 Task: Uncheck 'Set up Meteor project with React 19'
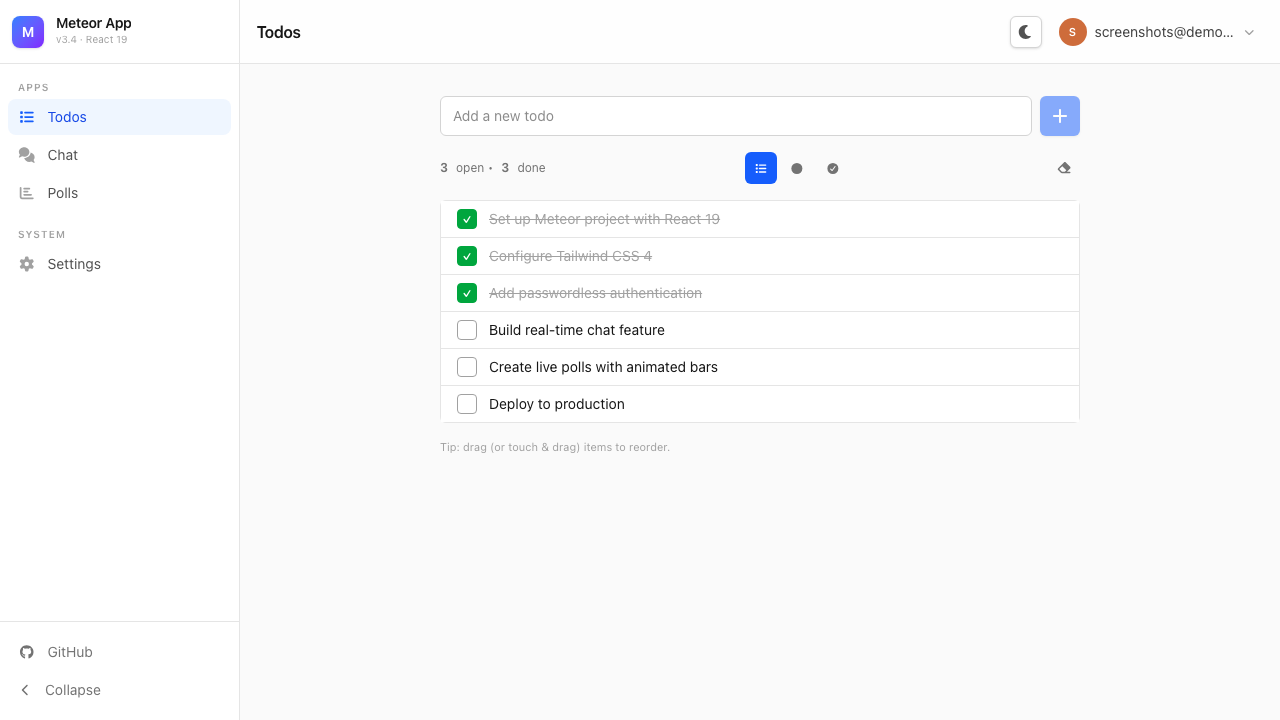(466, 219)
